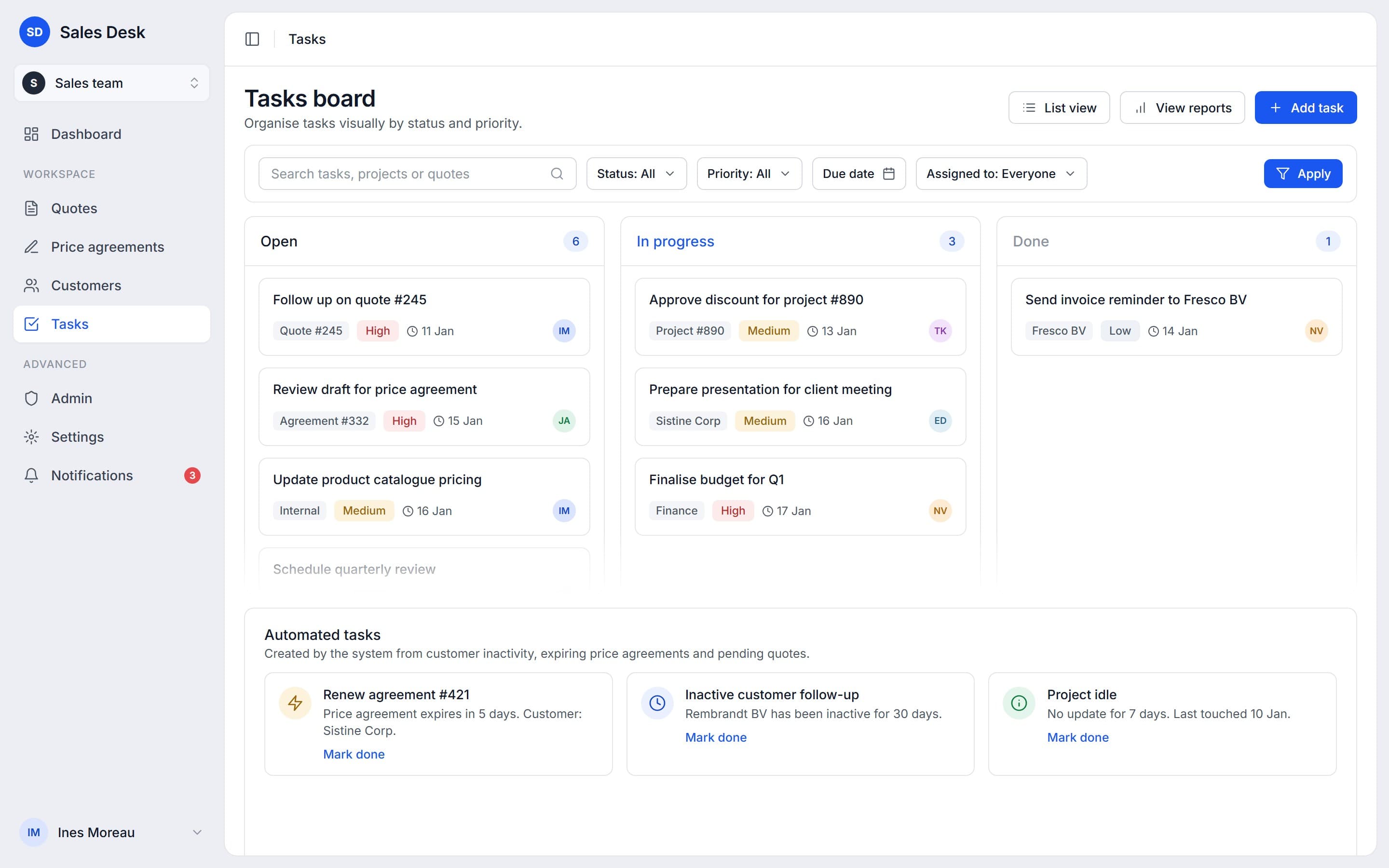Click the JA avatar on Review draft card
The image size is (1389, 868).
(x=564, y=421)
